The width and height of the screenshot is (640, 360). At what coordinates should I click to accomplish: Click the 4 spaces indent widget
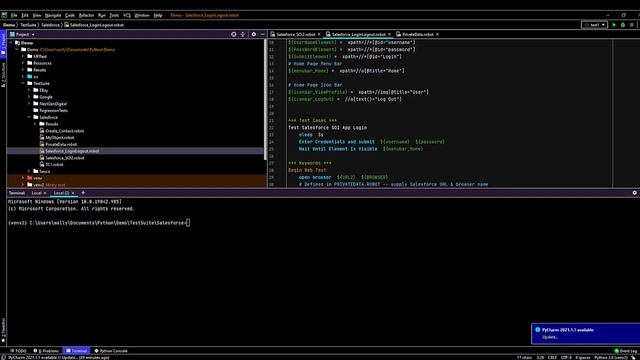click(x=582, y=358)
